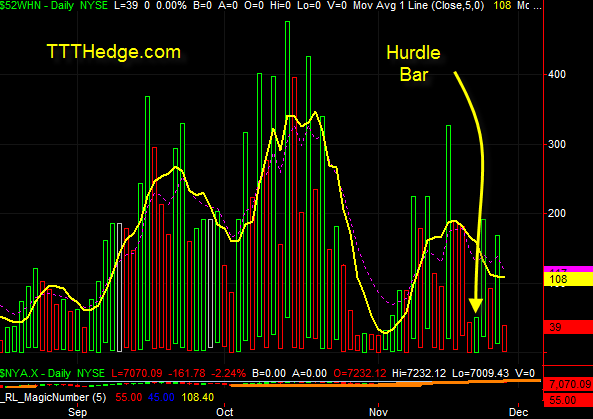The width and height of the screenshot is (593, 419).
Task: Click the Dec marker on time axis
Action: (x=518, y=412)
